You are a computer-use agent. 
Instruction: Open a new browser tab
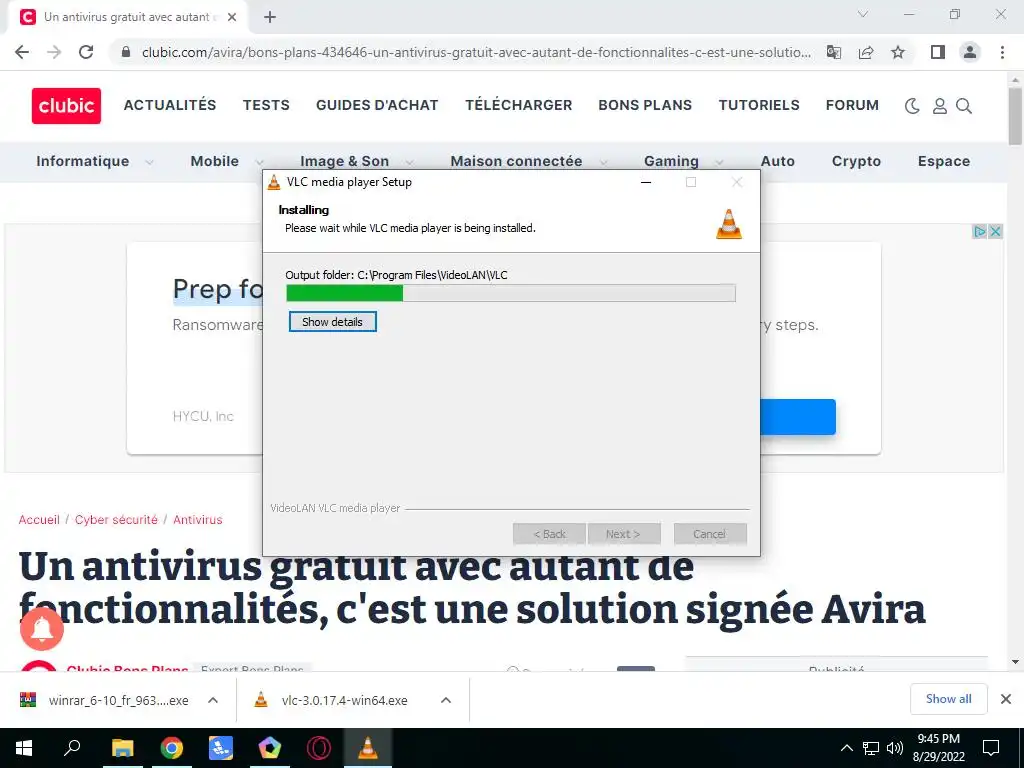tap(270, 17)
